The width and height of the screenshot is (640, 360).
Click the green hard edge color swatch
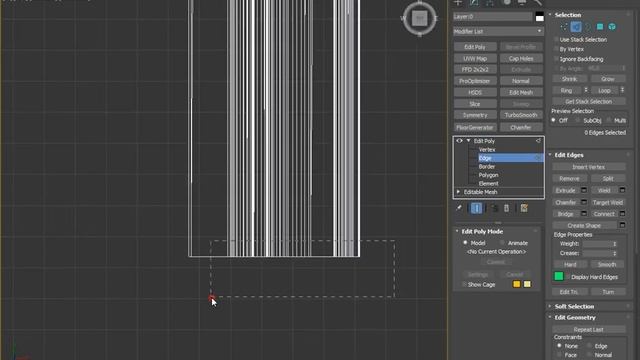pyautogui.click(x=559, y=276)
